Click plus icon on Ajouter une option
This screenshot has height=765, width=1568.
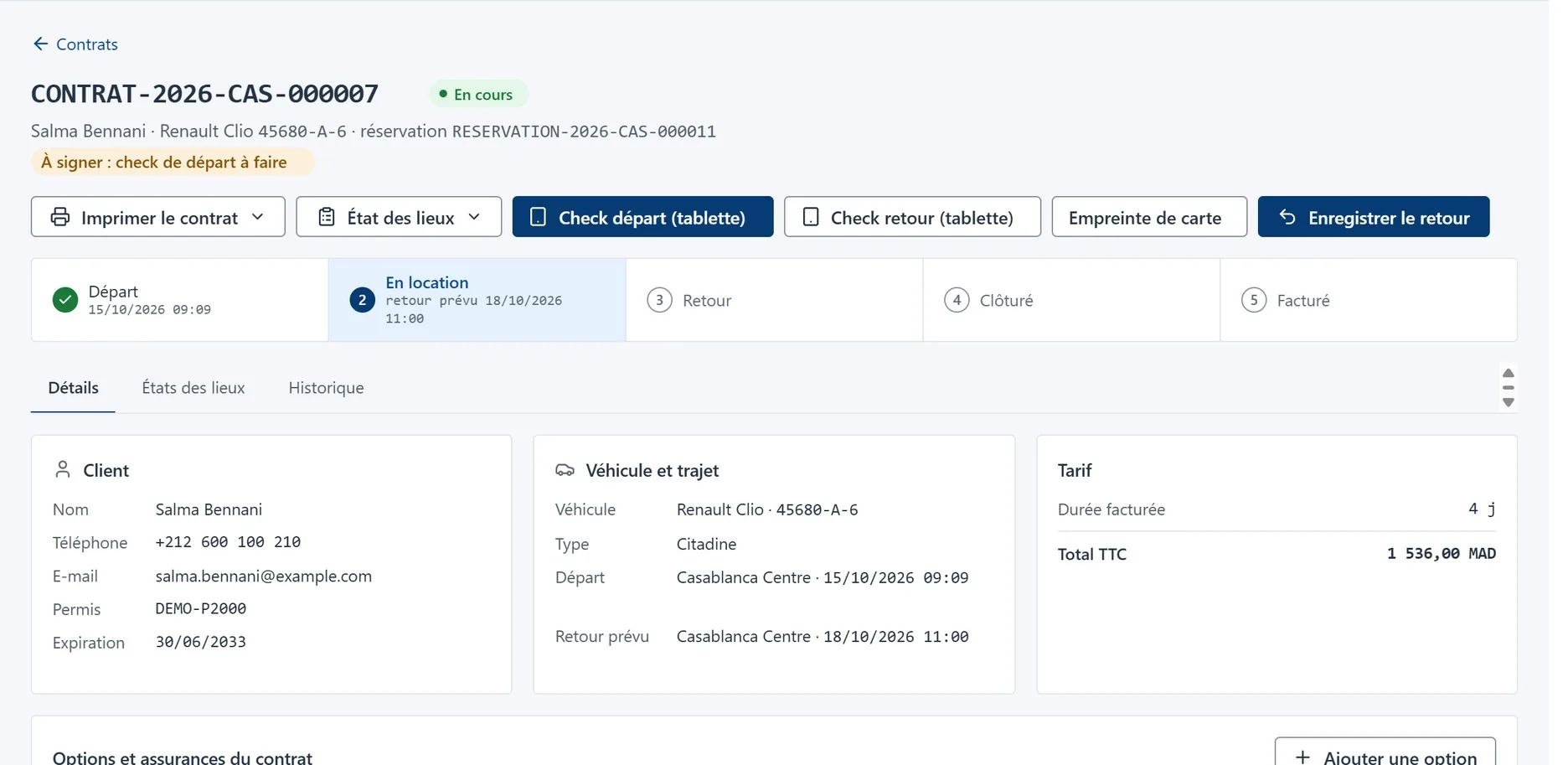pos(1302,757)
